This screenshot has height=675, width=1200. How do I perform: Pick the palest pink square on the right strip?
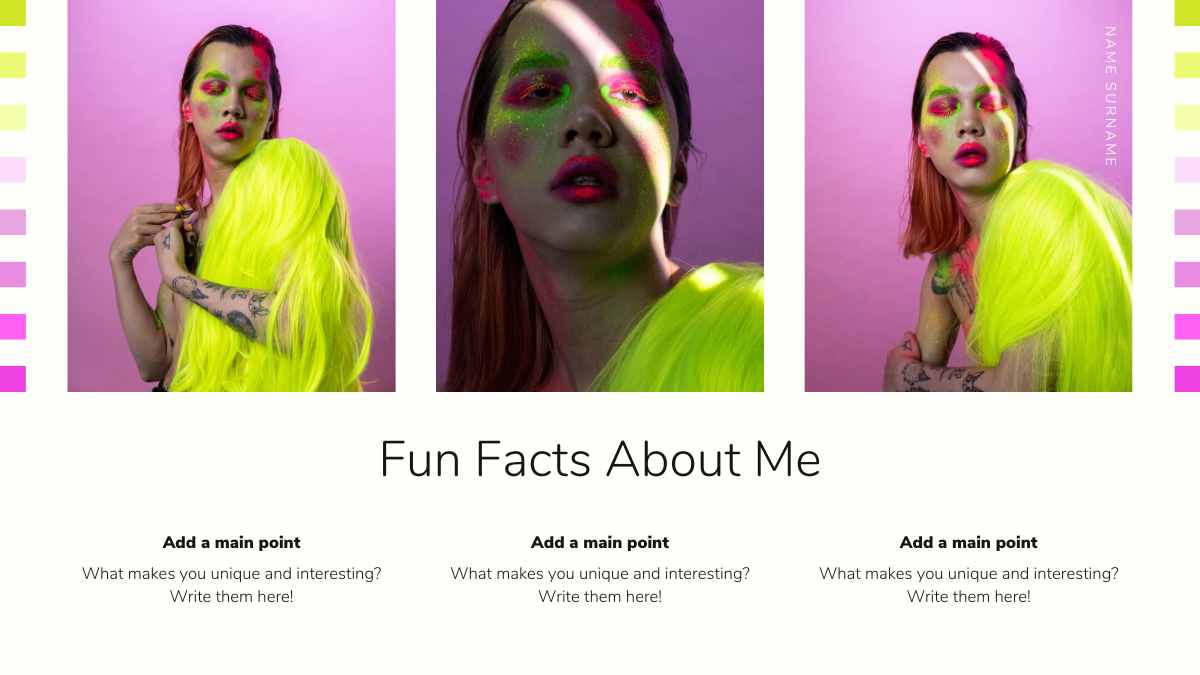[x=1187, y=170]
